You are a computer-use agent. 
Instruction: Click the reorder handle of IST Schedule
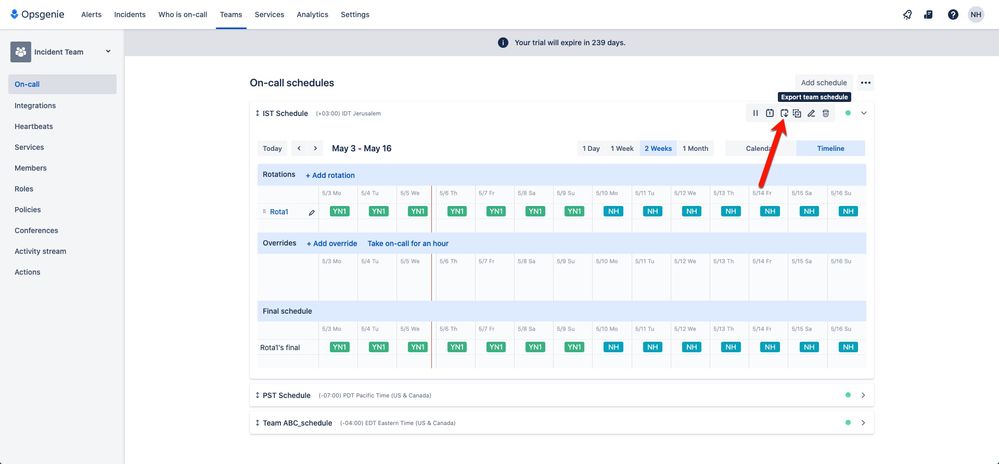[x=257, y=113]
